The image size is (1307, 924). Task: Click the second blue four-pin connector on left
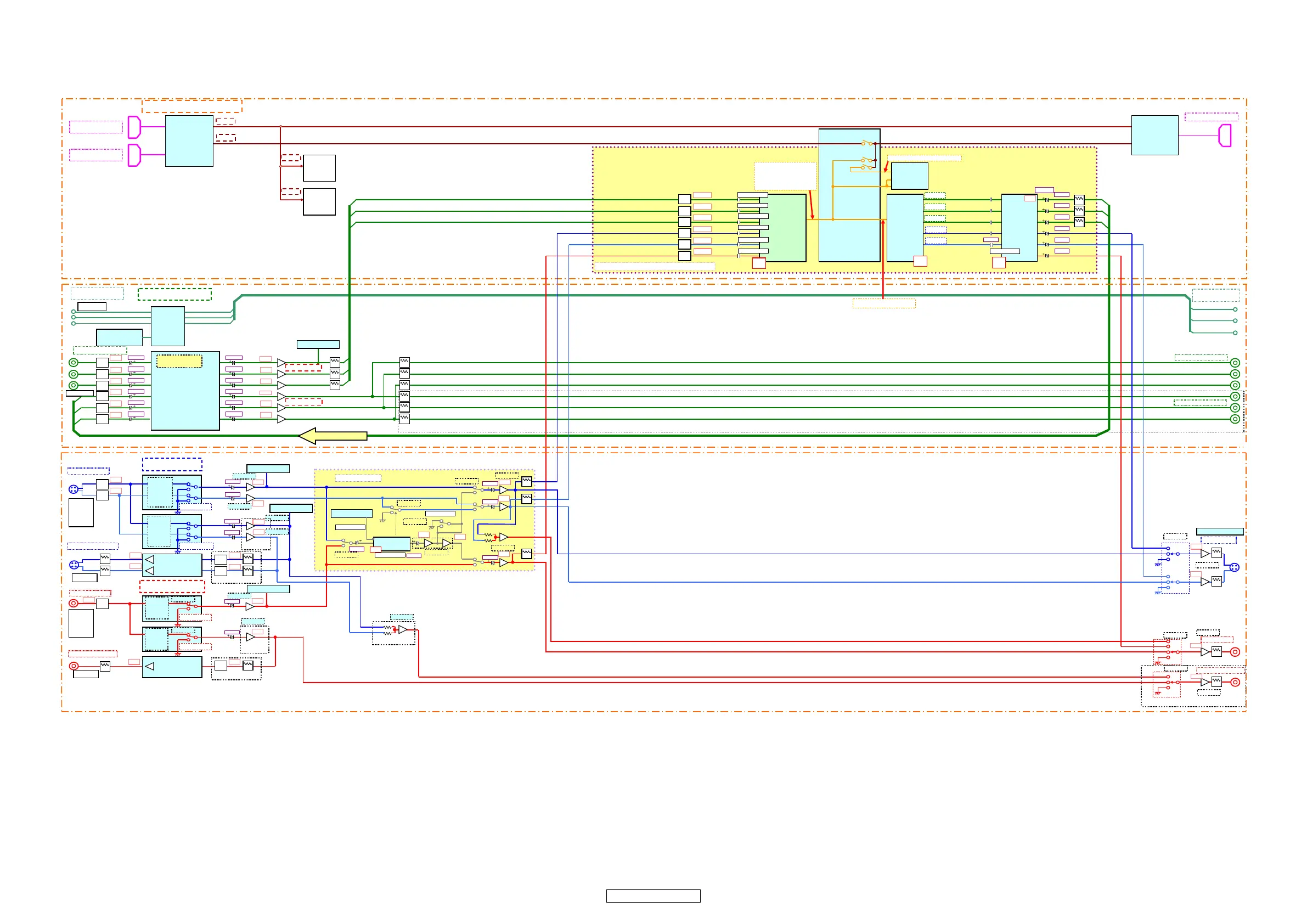coord(74,565)
